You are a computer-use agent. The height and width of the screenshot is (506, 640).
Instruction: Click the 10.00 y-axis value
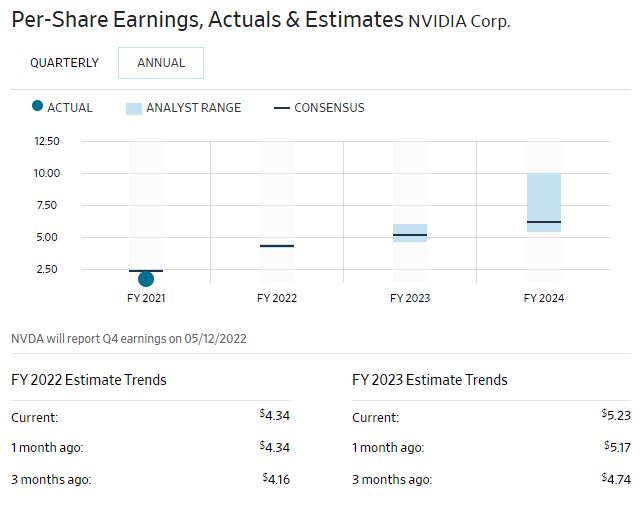[x=47, y=173]
